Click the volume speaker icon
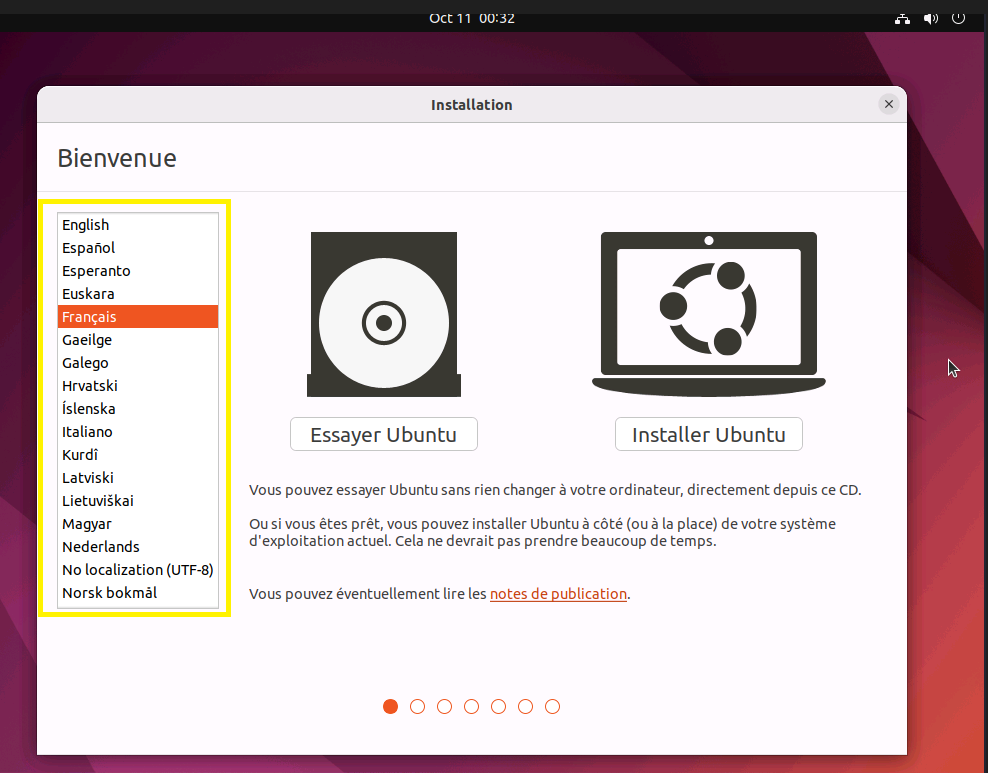 point(930,18)
